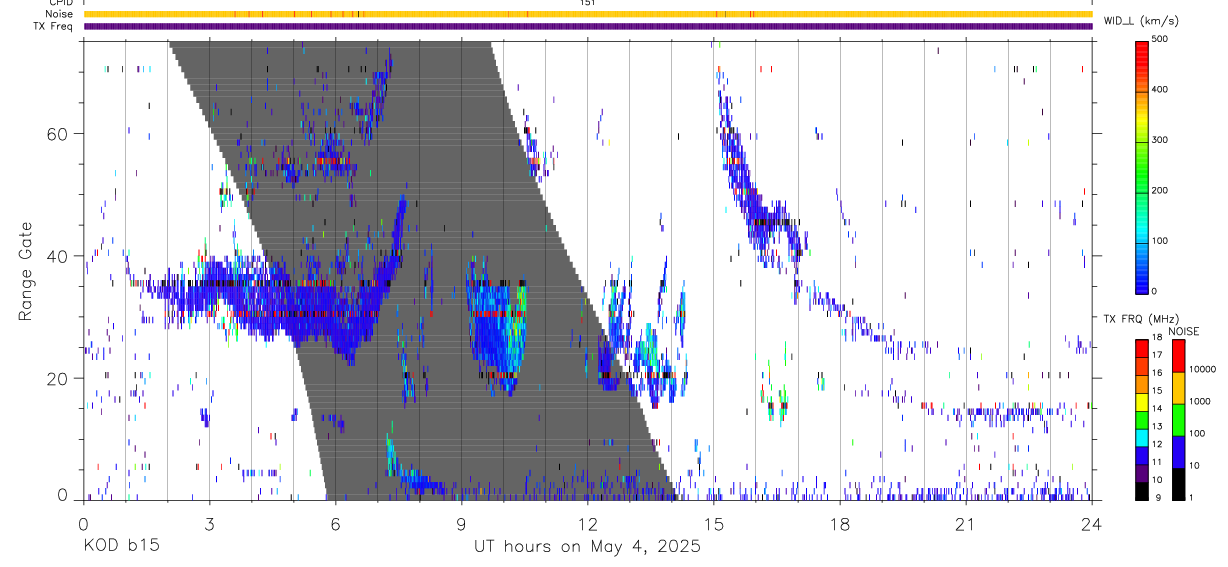Click the '14' TX FRQ scale label
The height and width of the screenshot is (567, 1228).
[1157, 409]
